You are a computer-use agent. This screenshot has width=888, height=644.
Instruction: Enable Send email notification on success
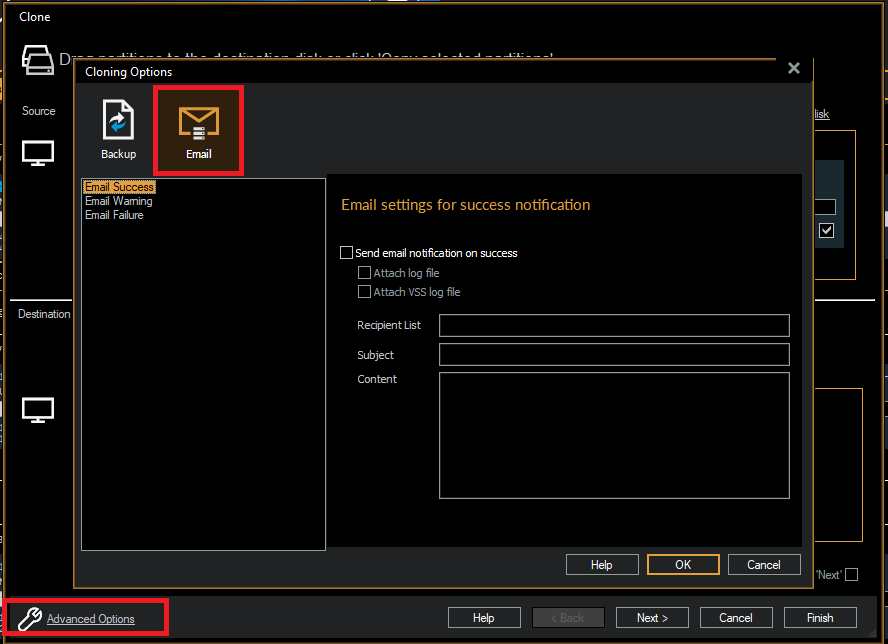point(347,253)
